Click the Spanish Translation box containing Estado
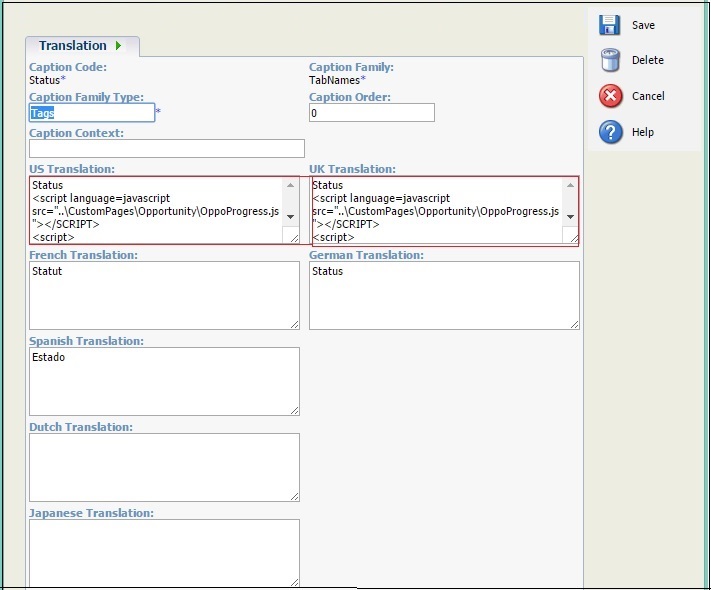The image size is (711, 590). (164, 381)
